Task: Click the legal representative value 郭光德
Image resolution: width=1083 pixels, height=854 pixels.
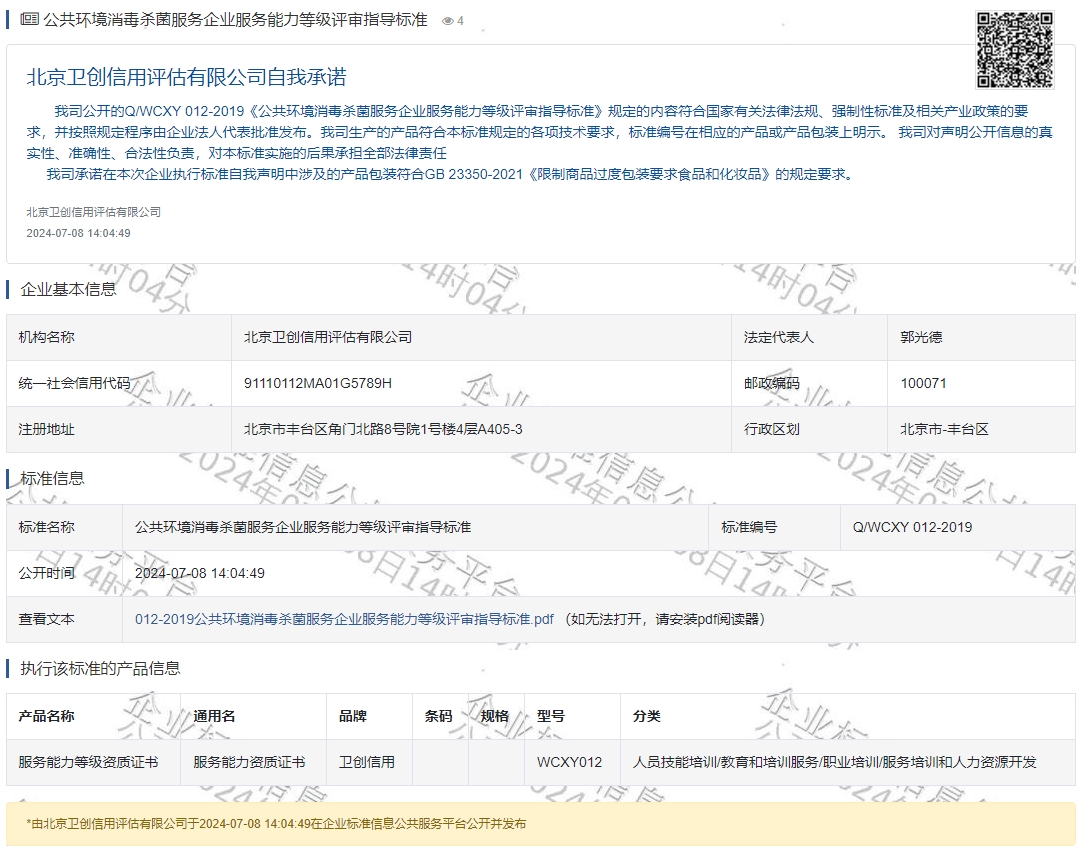Action: click(x=921, y=337)
